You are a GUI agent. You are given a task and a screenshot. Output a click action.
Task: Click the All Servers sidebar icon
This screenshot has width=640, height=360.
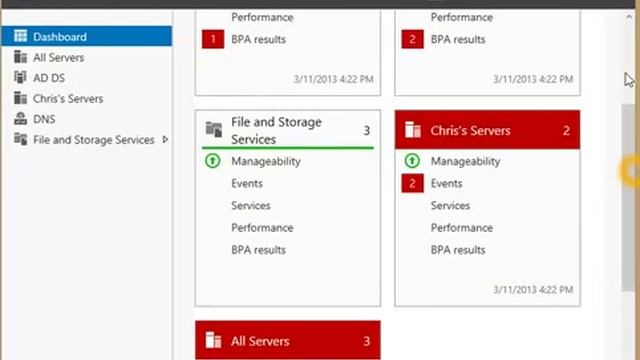[x=20, y=57]
